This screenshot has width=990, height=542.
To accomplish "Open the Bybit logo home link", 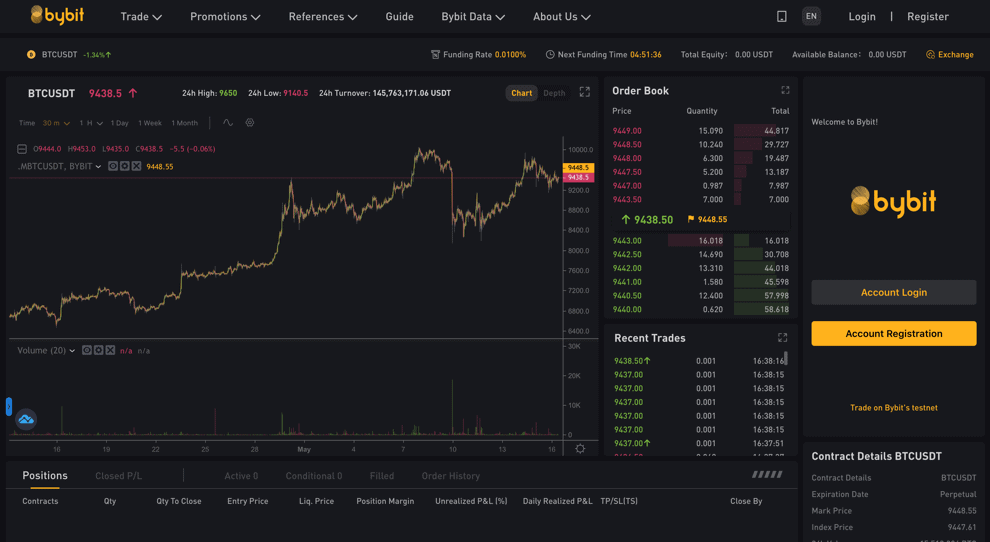I will pos(57,15).
